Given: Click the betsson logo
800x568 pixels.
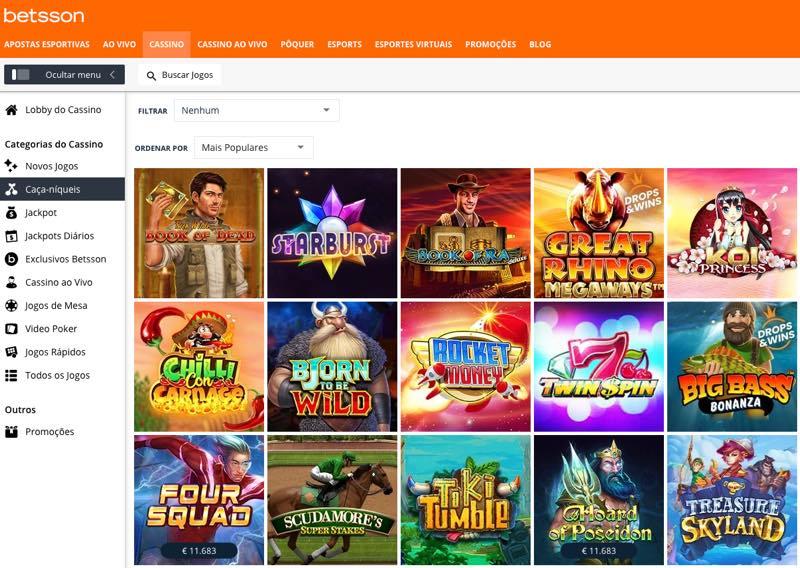Looking at the screenshot, I should pos(44,15).
